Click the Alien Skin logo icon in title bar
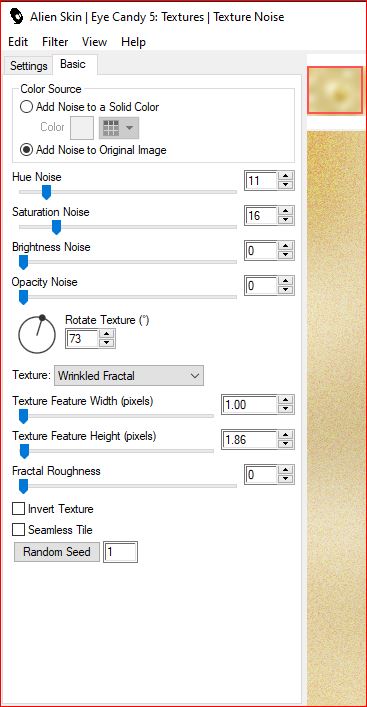Viewport: 367px width, 707px height. [x=16, y=17]
